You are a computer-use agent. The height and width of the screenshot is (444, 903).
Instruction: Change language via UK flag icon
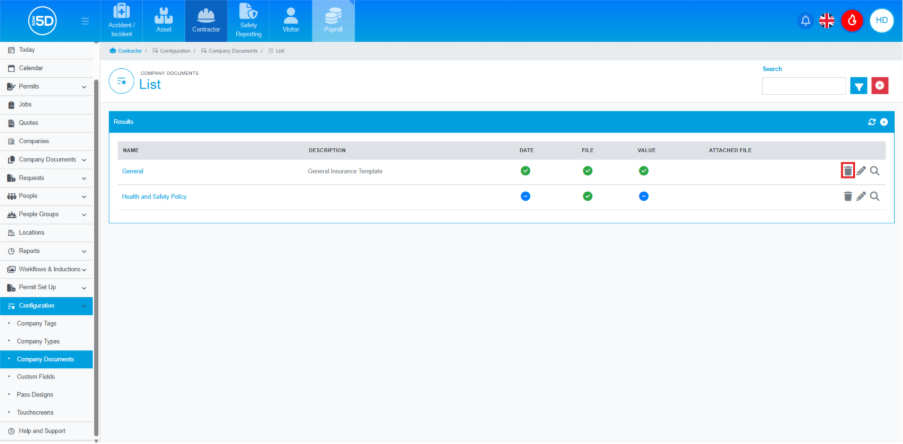827,20
